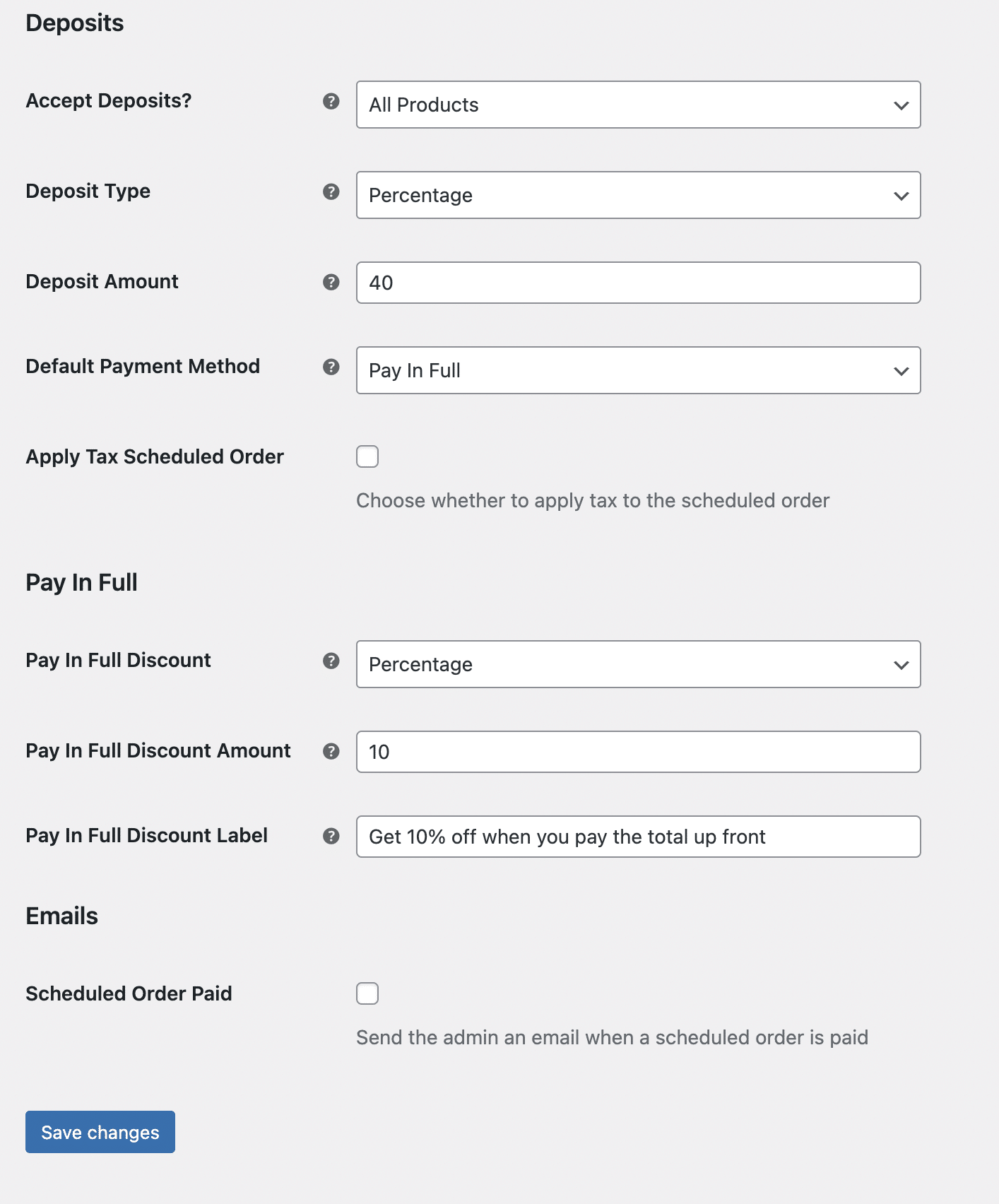This screenshot has width=999, height=1204.
Task: Check the Scheduled Order Paid email option
Action: 367,993
